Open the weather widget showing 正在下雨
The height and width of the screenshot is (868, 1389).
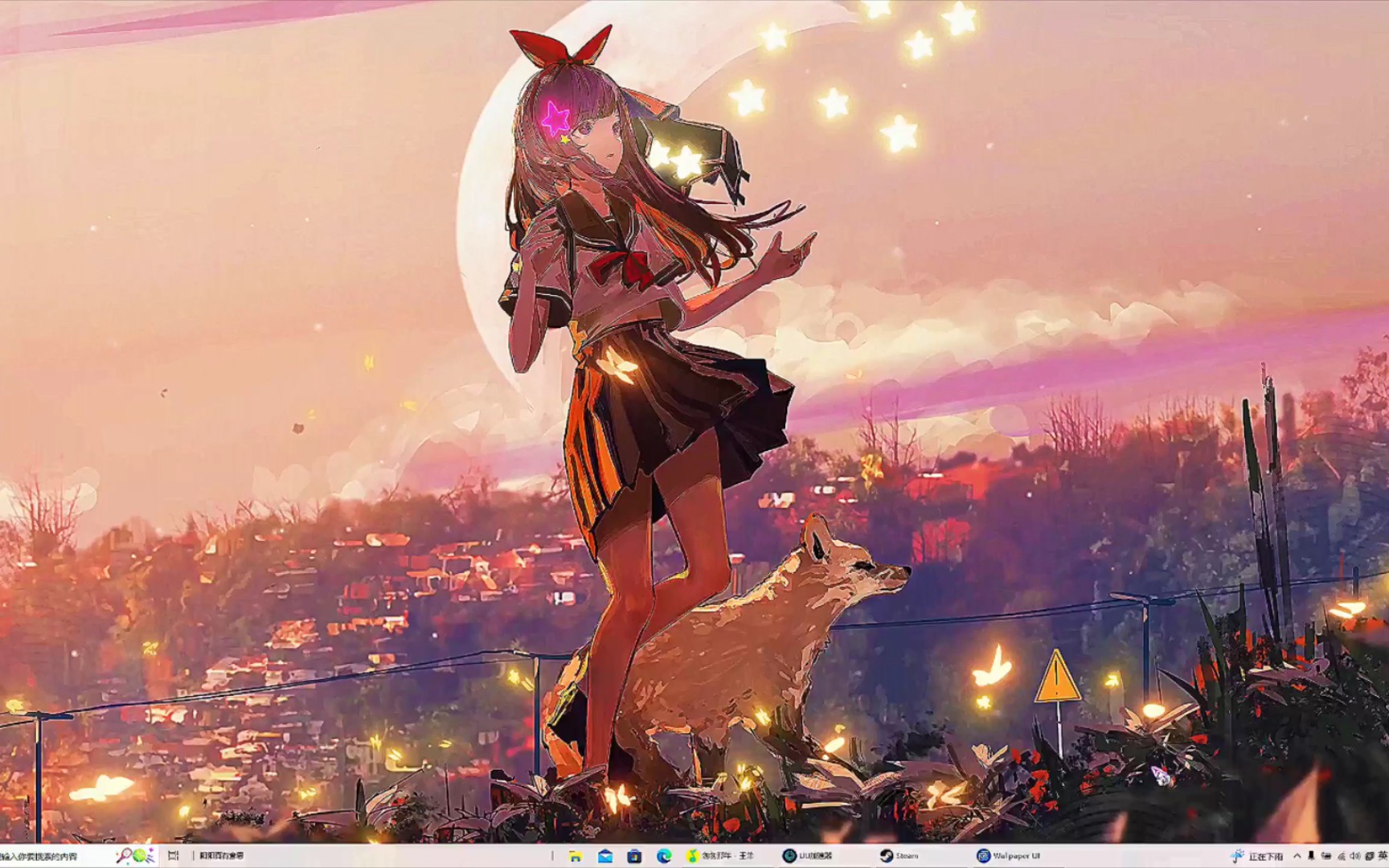click(x=1257, y=857)
